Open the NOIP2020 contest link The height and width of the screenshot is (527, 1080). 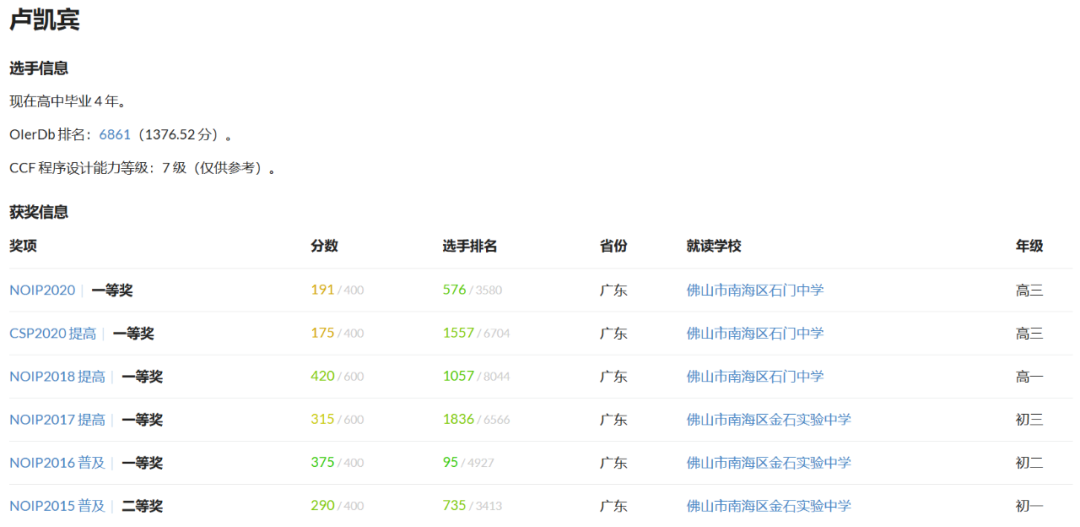coord(42,290)
